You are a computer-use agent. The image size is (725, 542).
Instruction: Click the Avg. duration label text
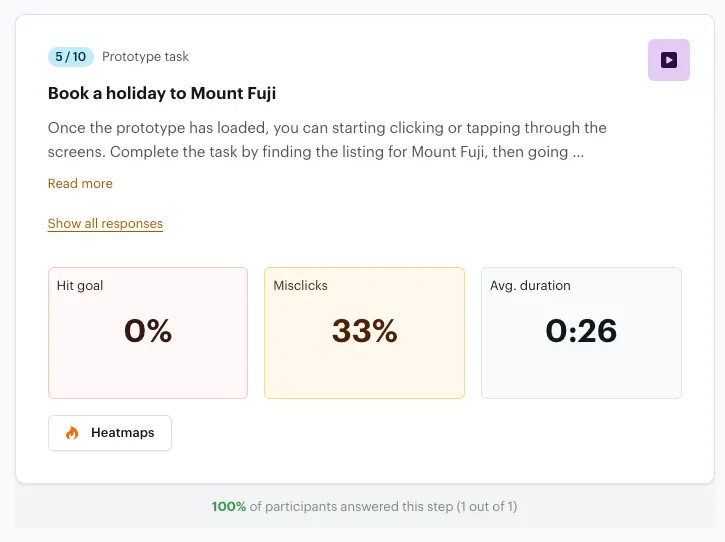pos(530,285)
